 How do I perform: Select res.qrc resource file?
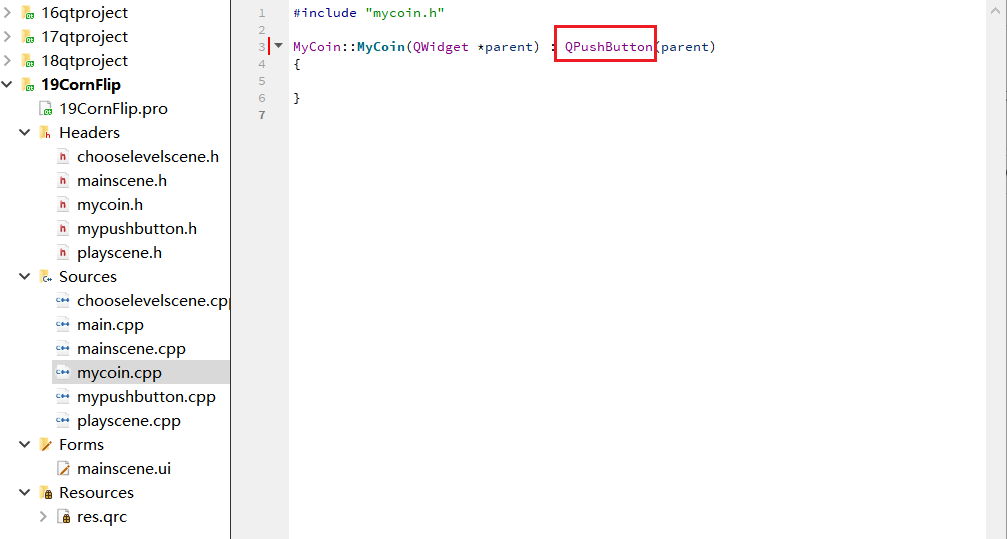[x=102, y=517]
